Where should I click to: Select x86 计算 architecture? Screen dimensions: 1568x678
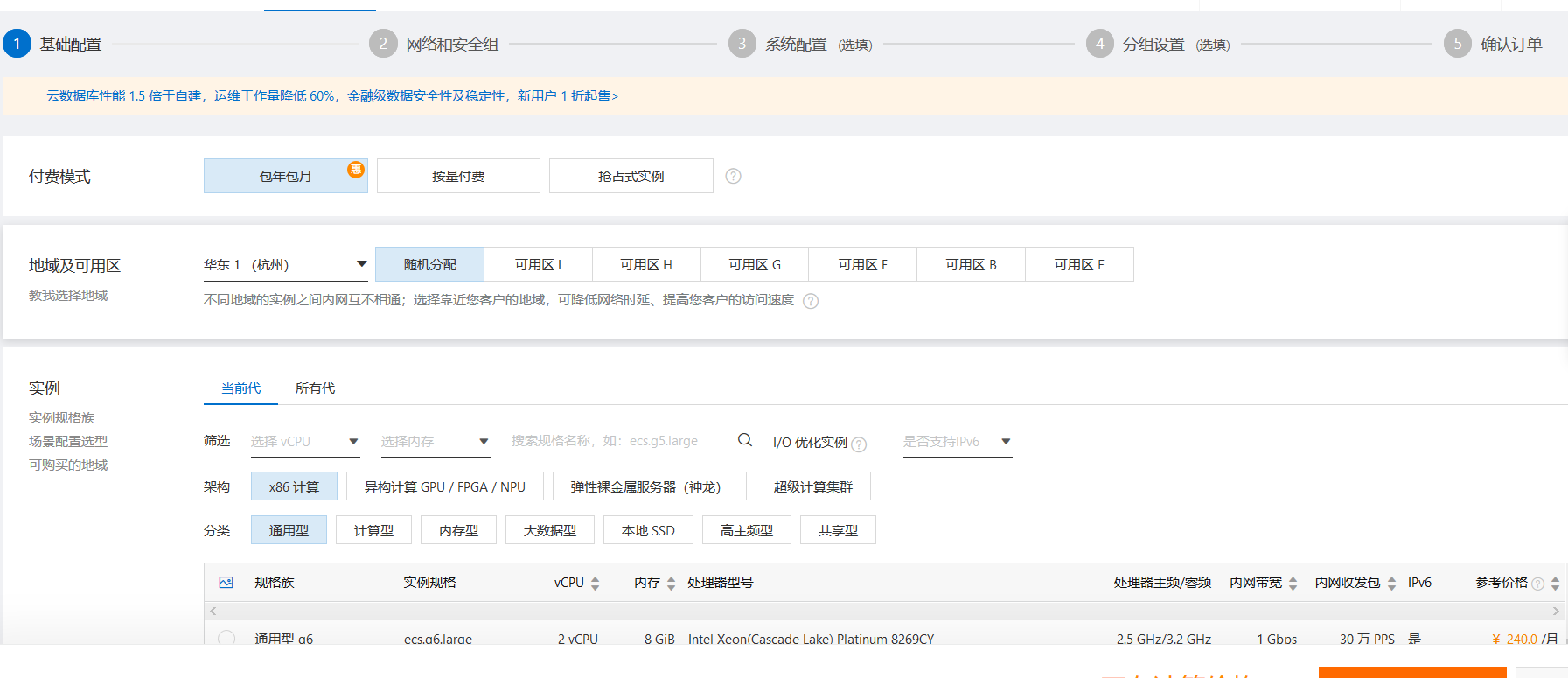pos(294,486)
